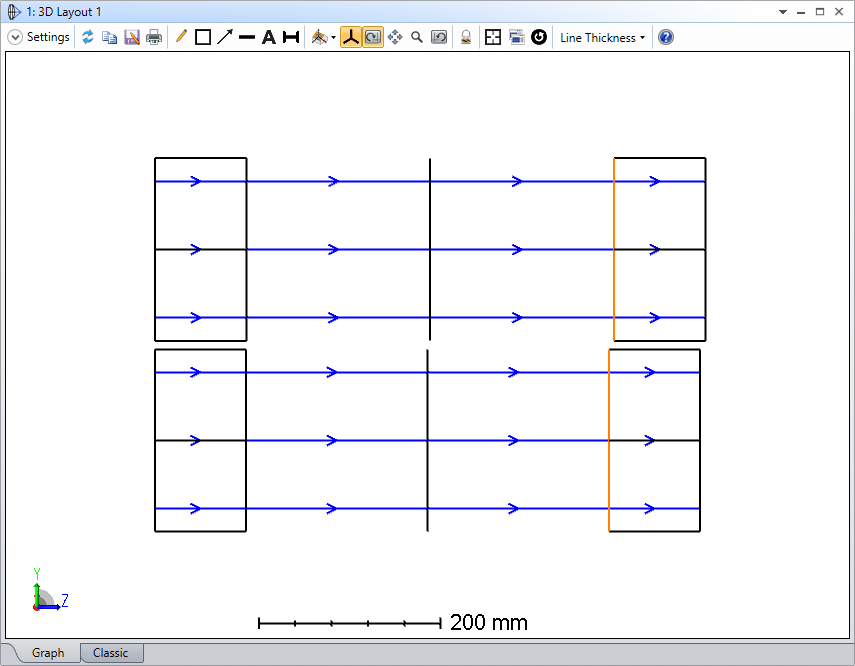Select the Arrow annotation tool
855x666 pixels.
(x=225, y=37)
